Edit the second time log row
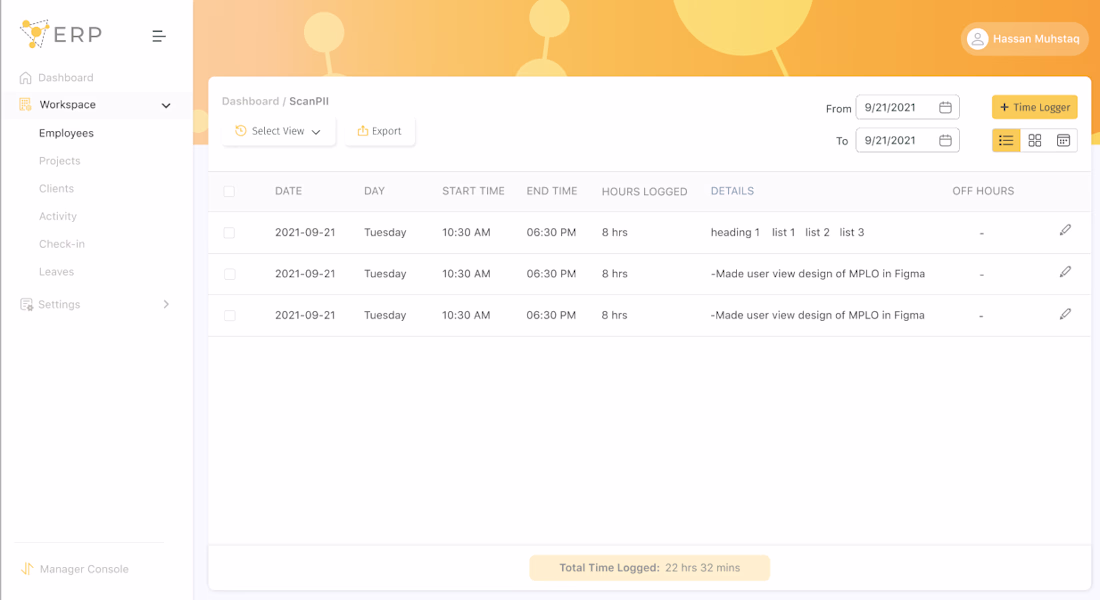1100x600 pixels. (1065, 272)
